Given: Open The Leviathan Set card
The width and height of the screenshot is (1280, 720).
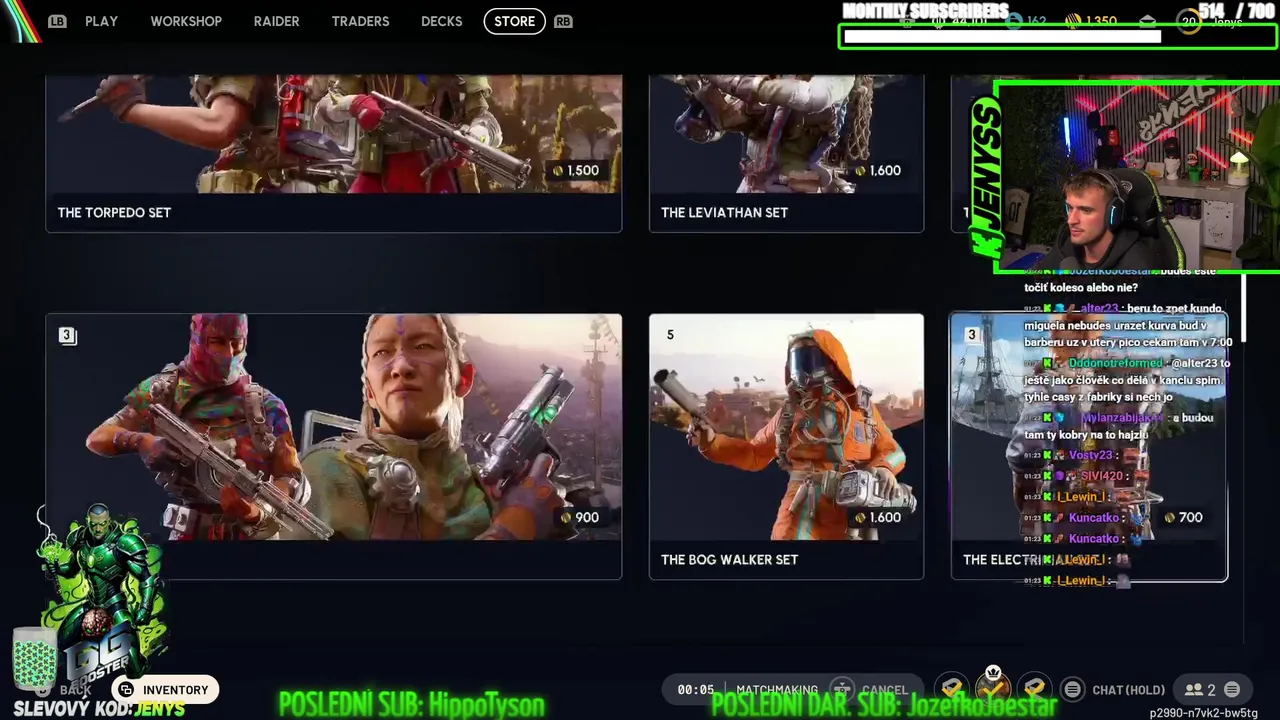Looking at the screenshot, I should coord(786,153).
